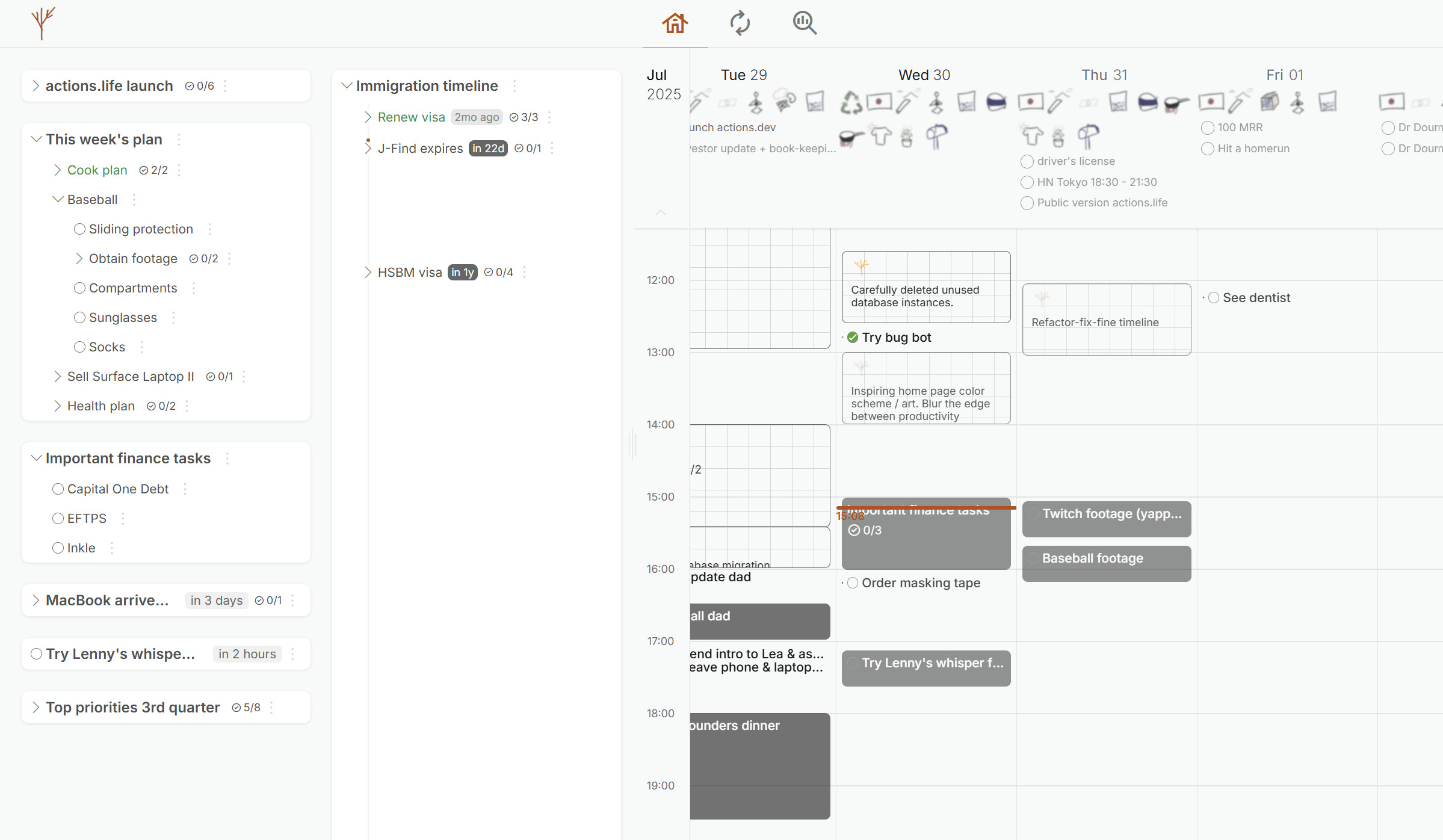Check the driver's license checkbox
This screenshot has height=840, width=1443.
1027,161
